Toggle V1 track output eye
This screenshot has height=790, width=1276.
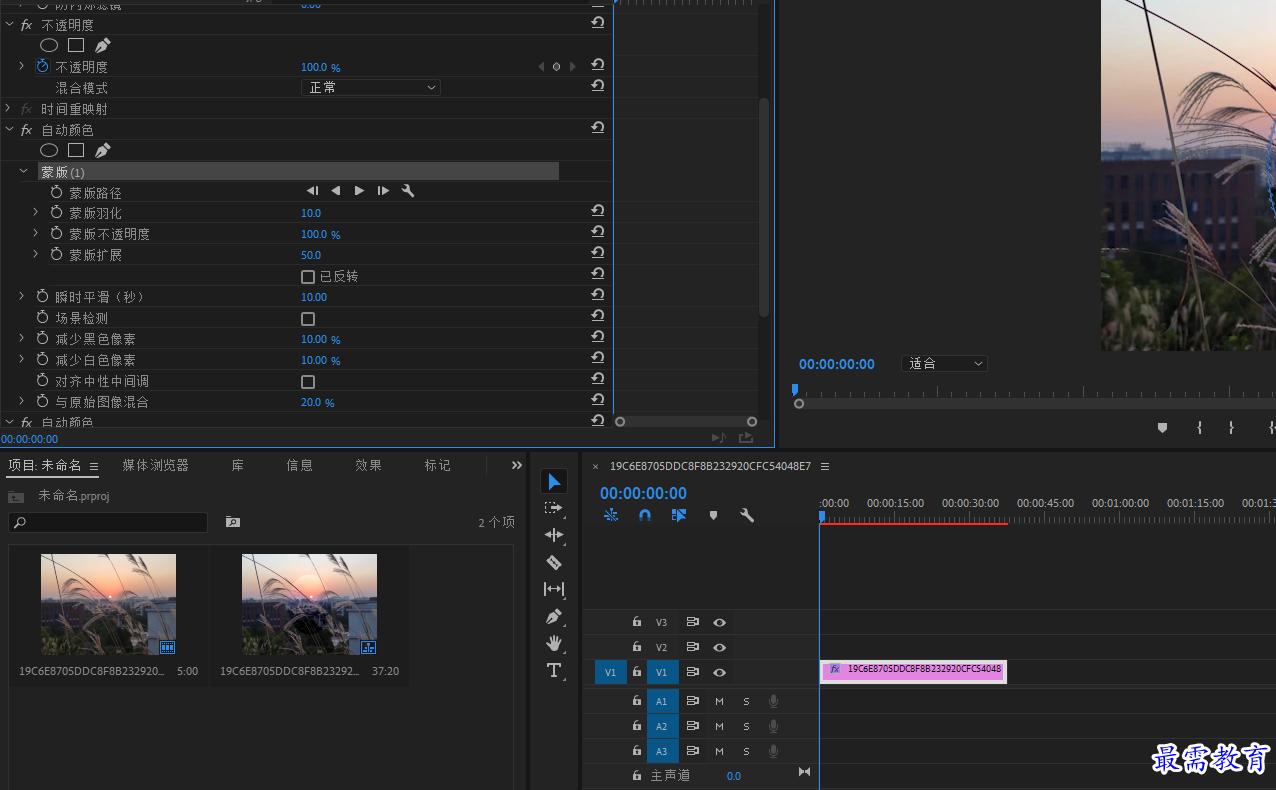click(x=719, y=672)
